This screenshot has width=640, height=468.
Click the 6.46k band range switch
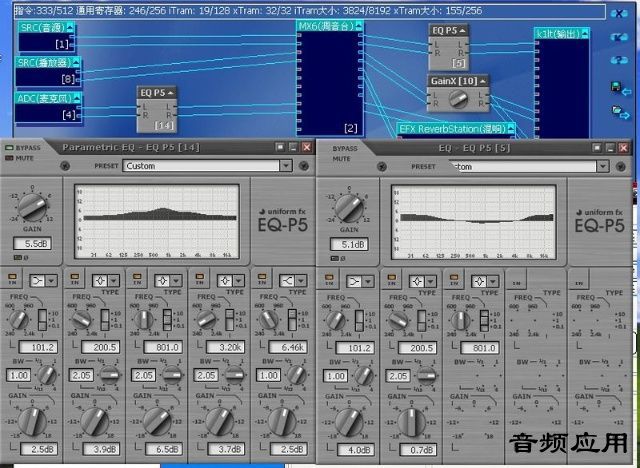pos(292,320)
